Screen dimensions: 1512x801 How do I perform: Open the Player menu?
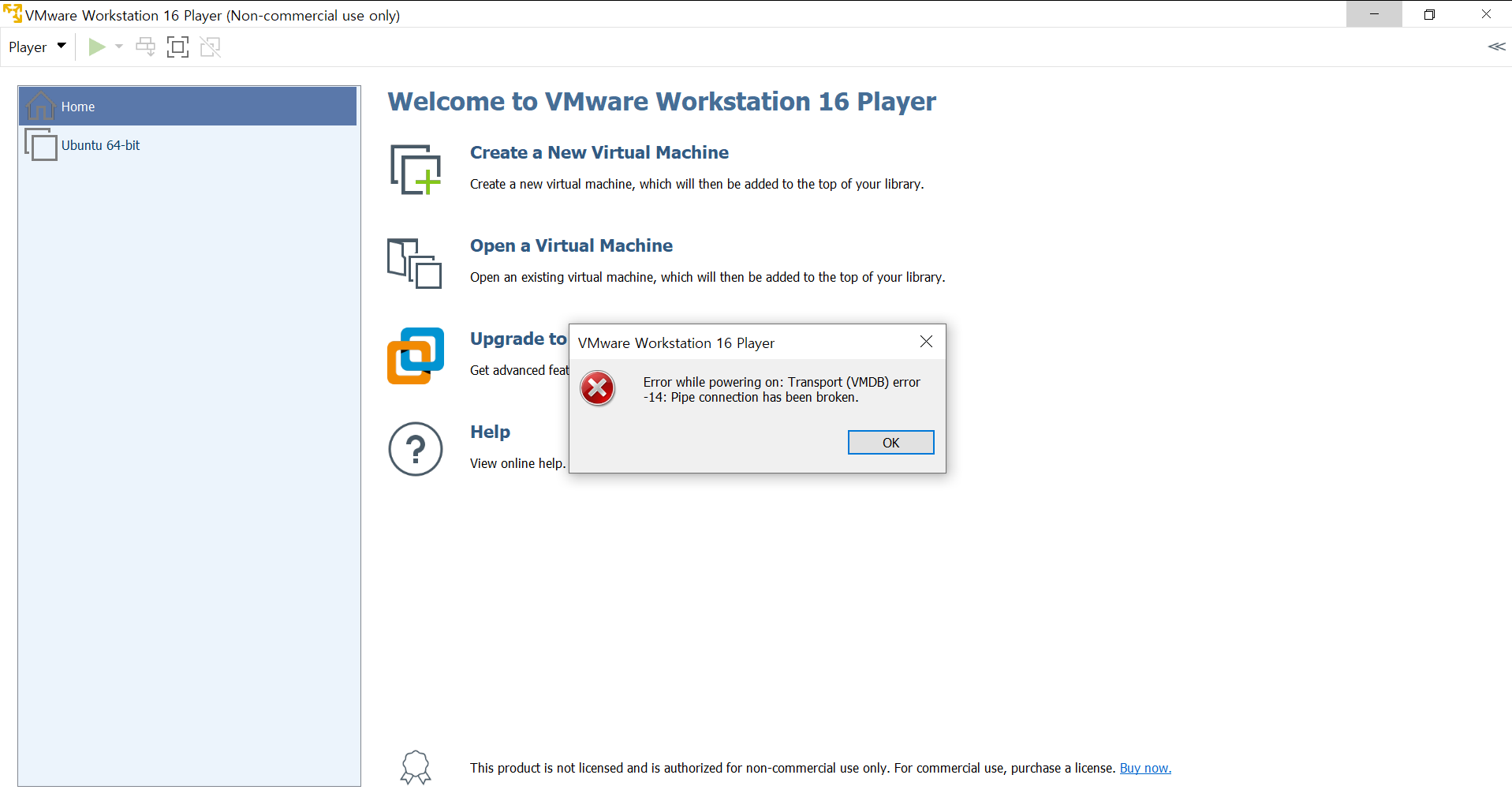click(x=37, y=47)
